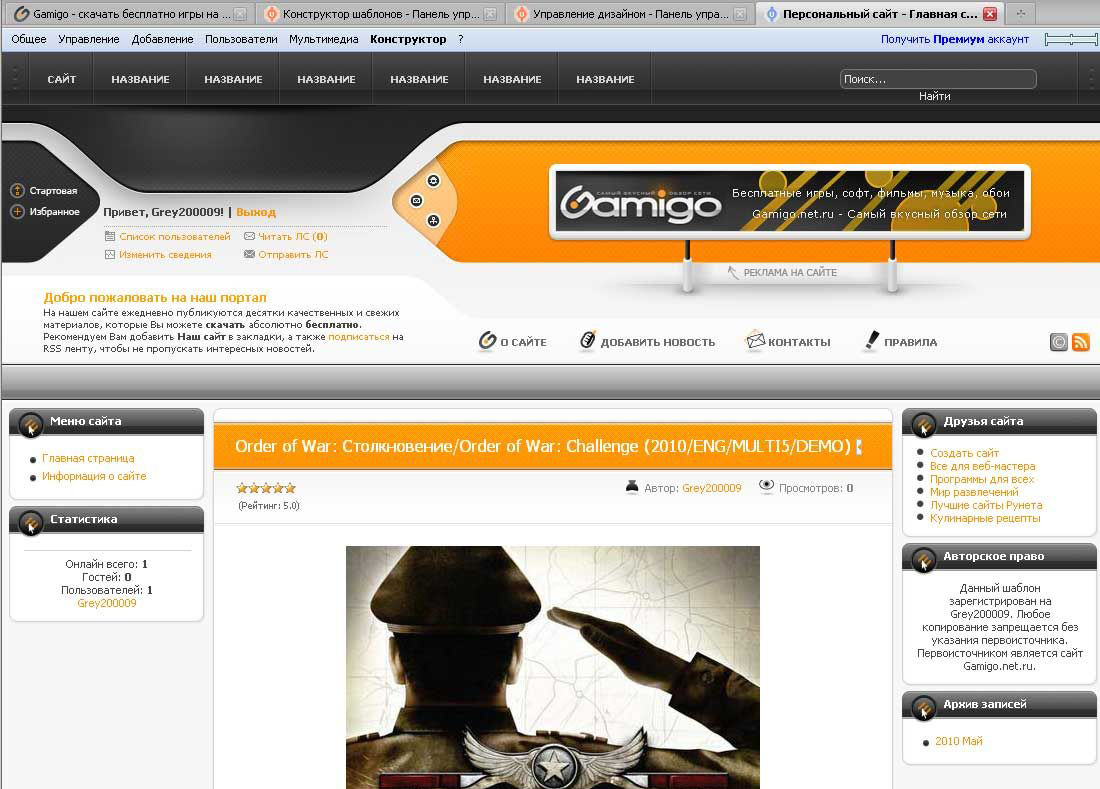Open the Мультимедиа admin menu

[323, 39]
